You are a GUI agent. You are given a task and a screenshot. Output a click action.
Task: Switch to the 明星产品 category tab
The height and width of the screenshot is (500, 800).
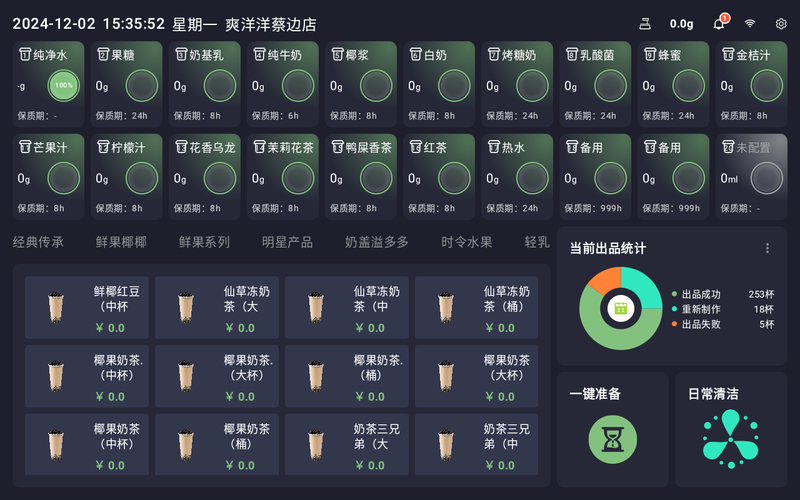287,242
